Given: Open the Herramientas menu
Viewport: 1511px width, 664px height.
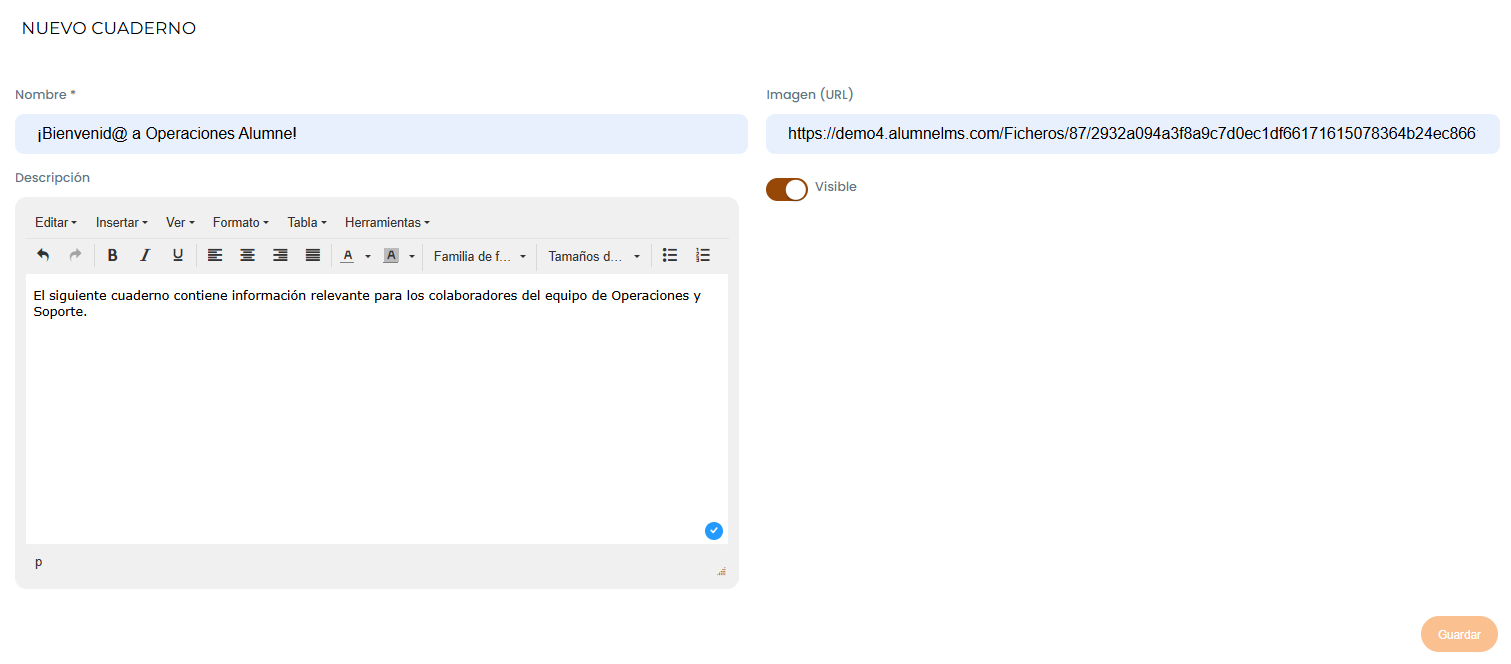Looking at the screenshot, I should coord(387,222).
